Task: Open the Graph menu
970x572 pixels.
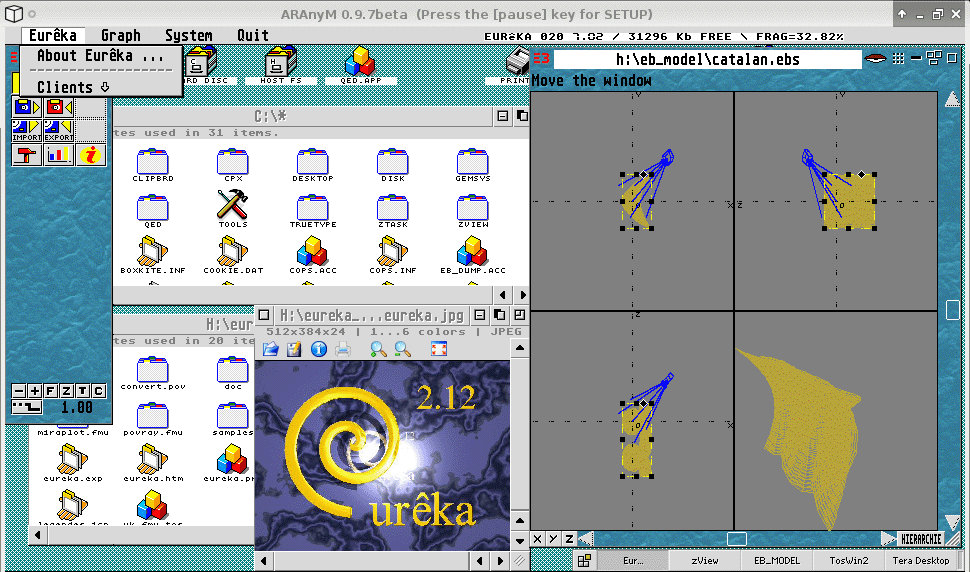Action: coord(121,35)
